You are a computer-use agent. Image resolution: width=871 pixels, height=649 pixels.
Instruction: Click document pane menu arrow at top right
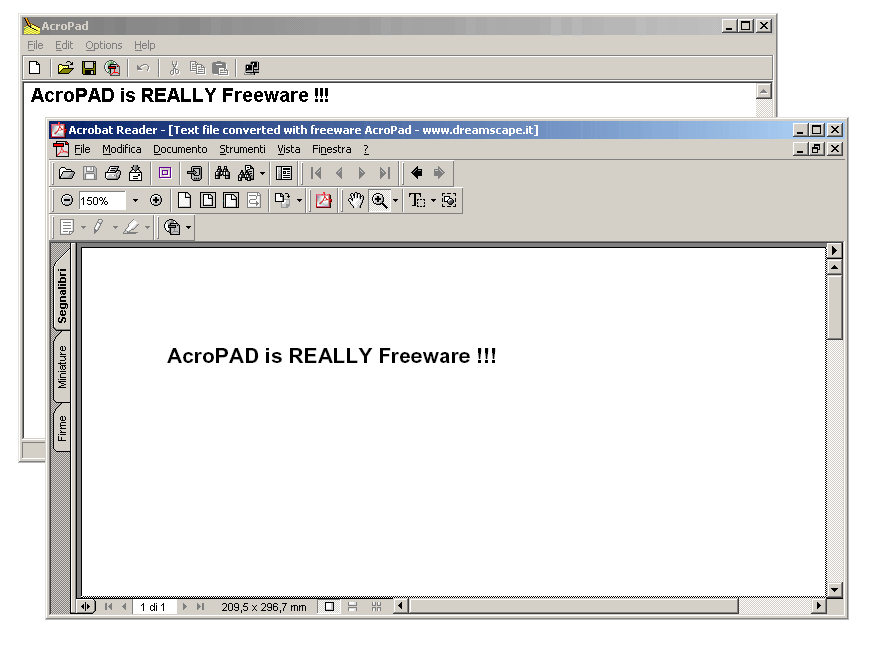tap(834, 251)
